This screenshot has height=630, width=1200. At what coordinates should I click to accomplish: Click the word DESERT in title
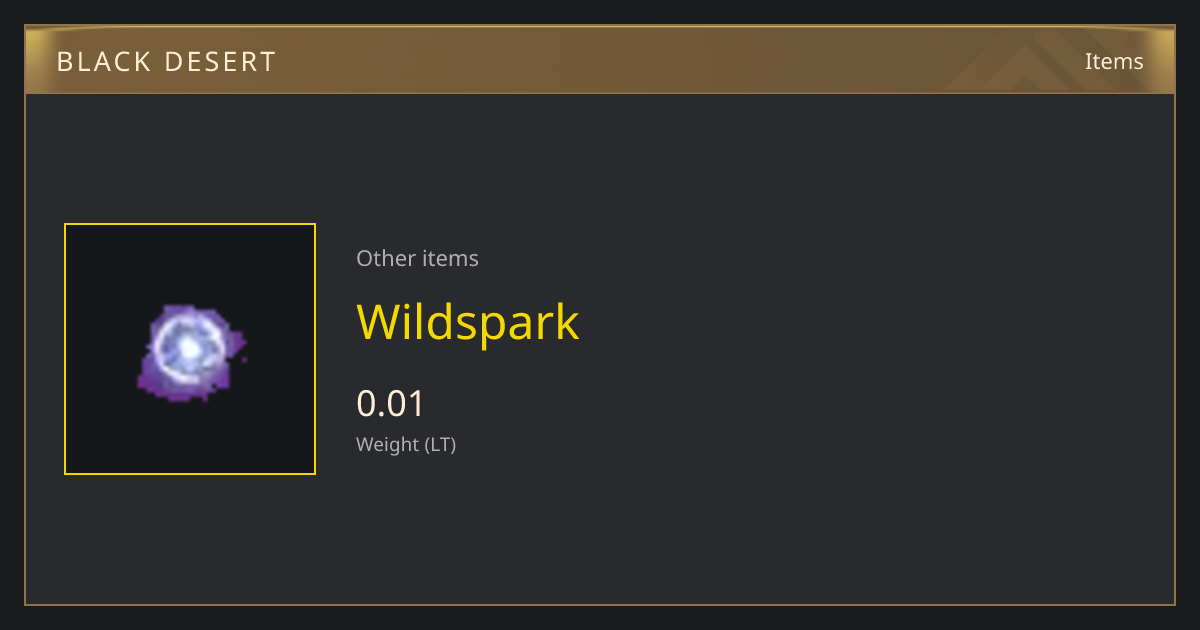(x=220, y=62)
